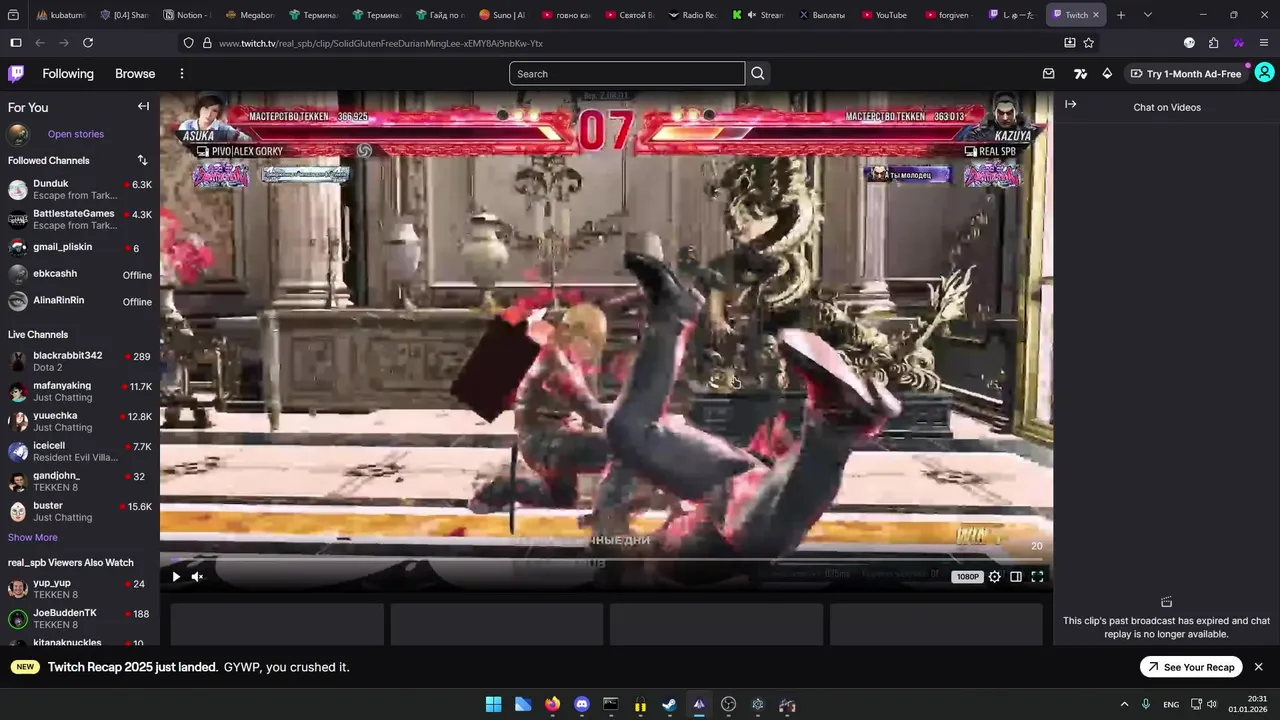The height and width of the screenshot is (720, 1280).
Task: Click Show More under Live Channels
Action: (x=33, y=537)
